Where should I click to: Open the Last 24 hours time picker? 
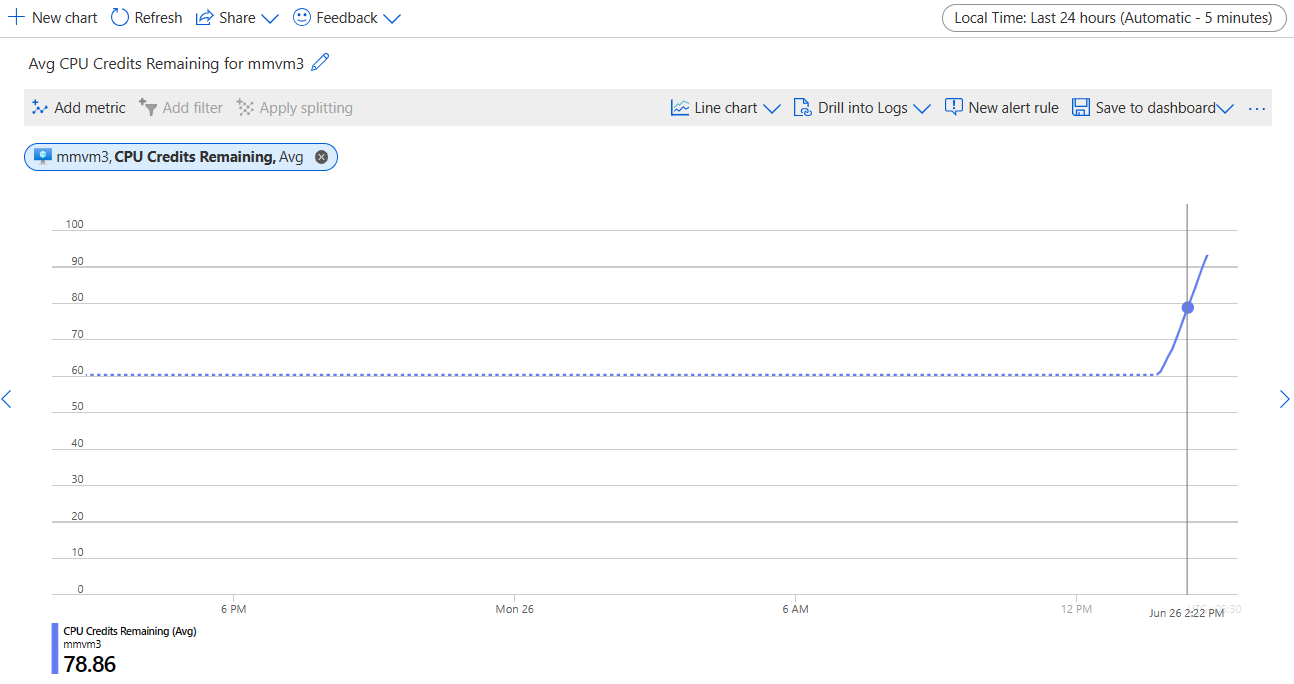pyautogui.click(x=1113, y=17)
